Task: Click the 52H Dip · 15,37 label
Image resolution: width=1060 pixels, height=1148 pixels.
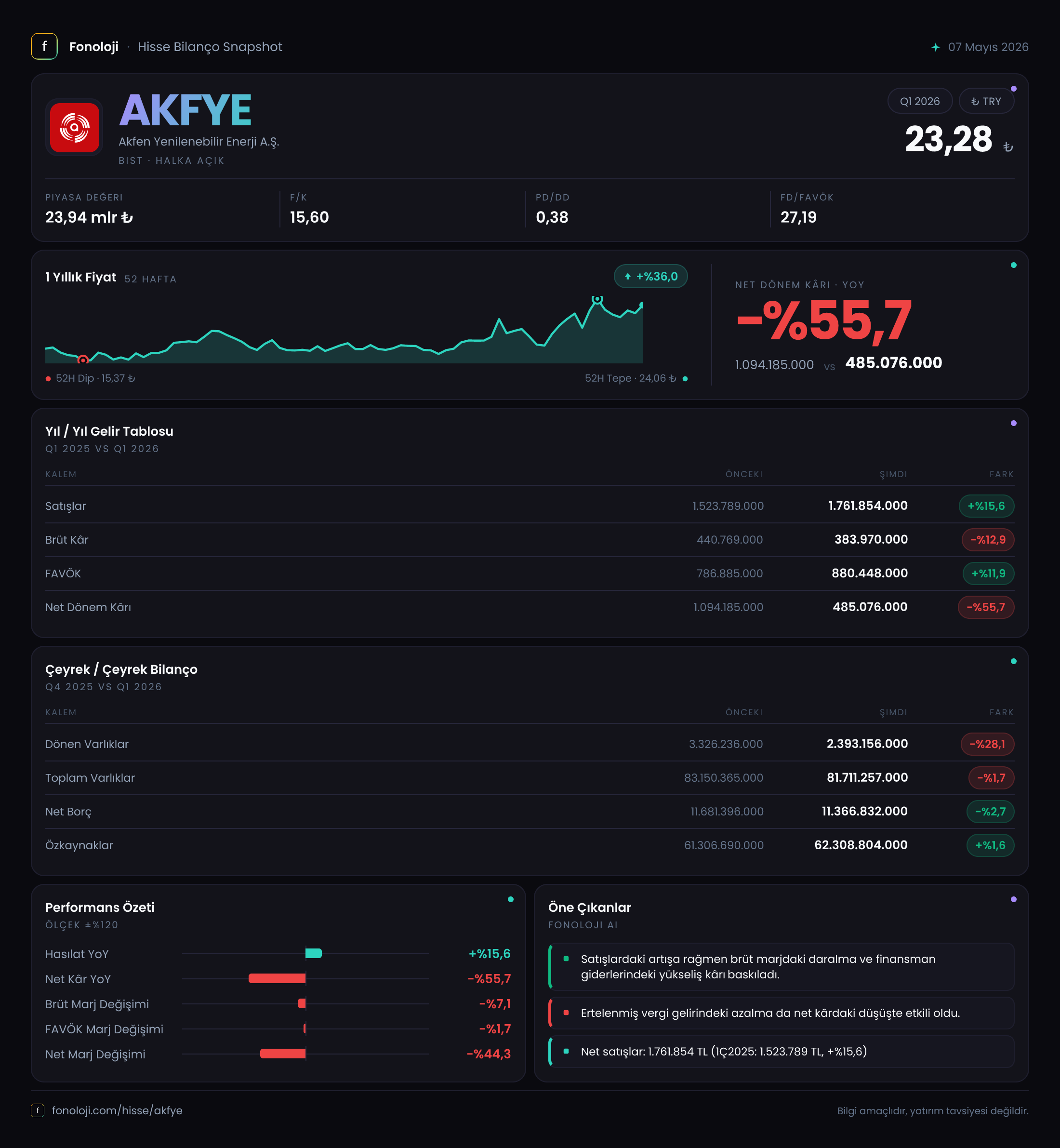Action: tap(91, 379)
